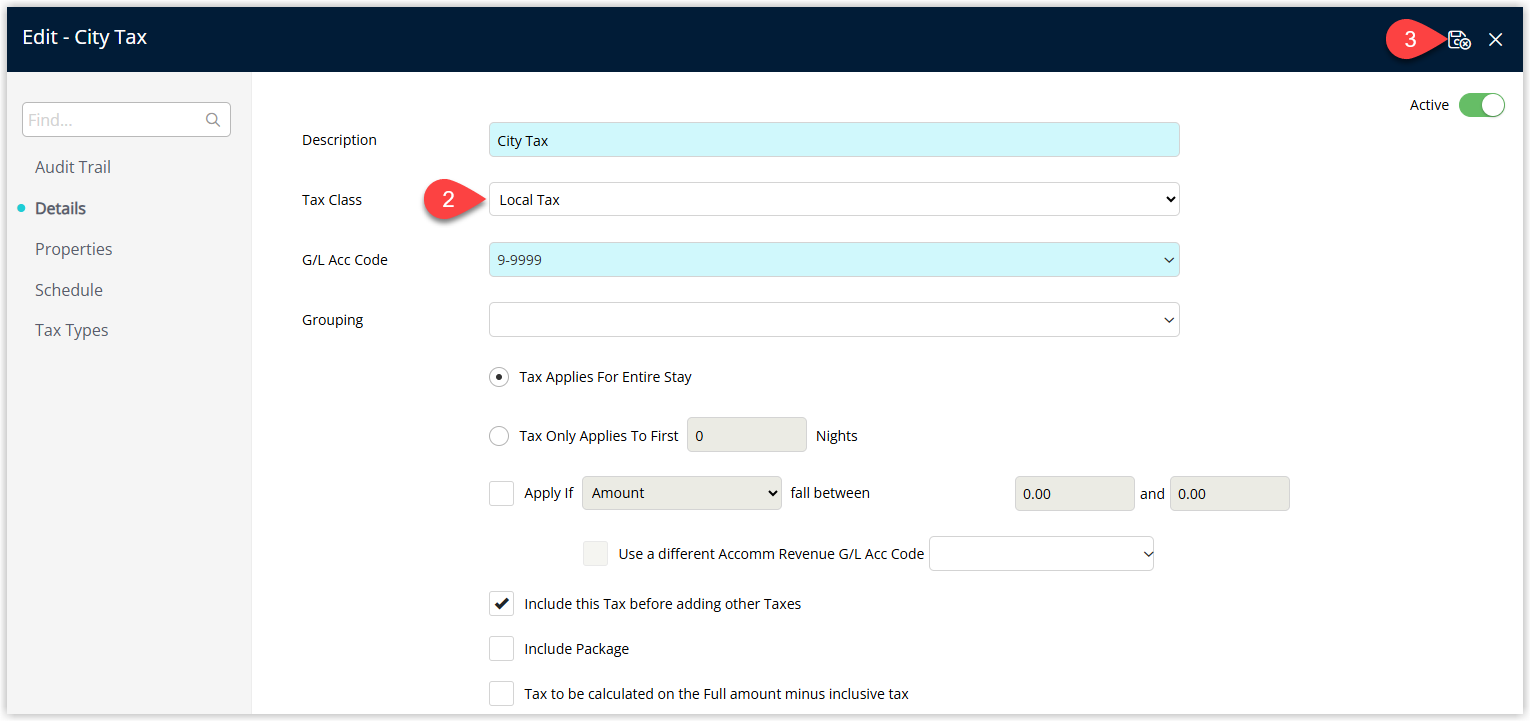This screenshot has width=1531, height=722.
Task: Check the Include Package checkbox
Action: [501, 649]
